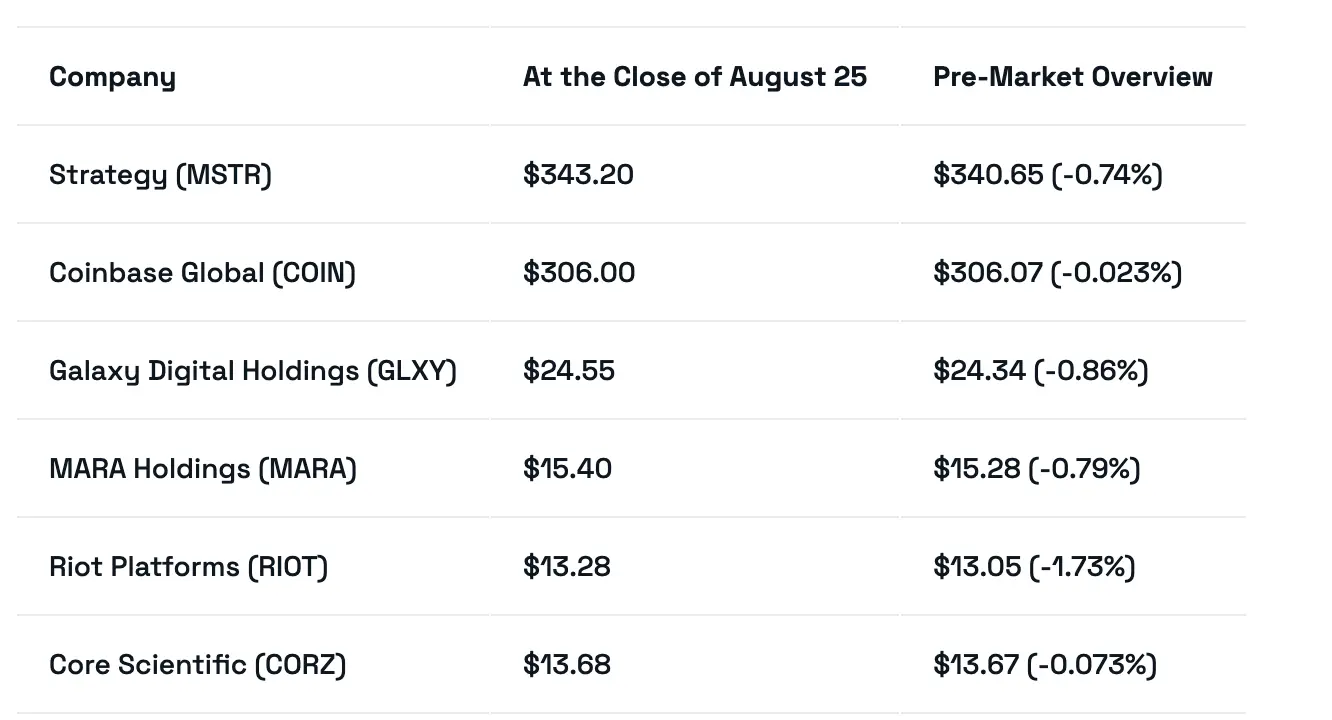Click the $13.05 (-1.73%) pre-market value

click(x=1034, y=567)
